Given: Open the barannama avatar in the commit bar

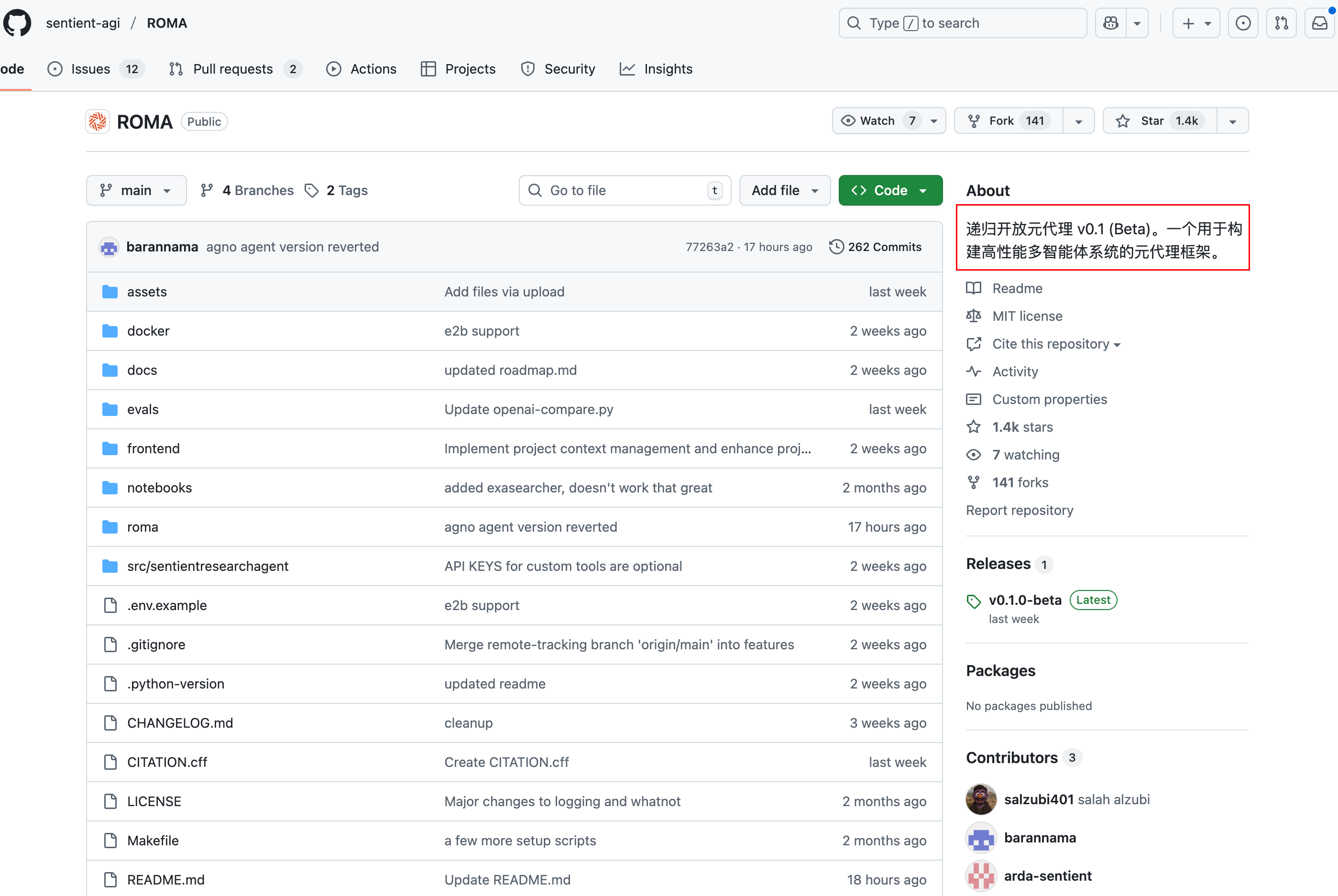Looking at the screenshot, I should 109,247.
